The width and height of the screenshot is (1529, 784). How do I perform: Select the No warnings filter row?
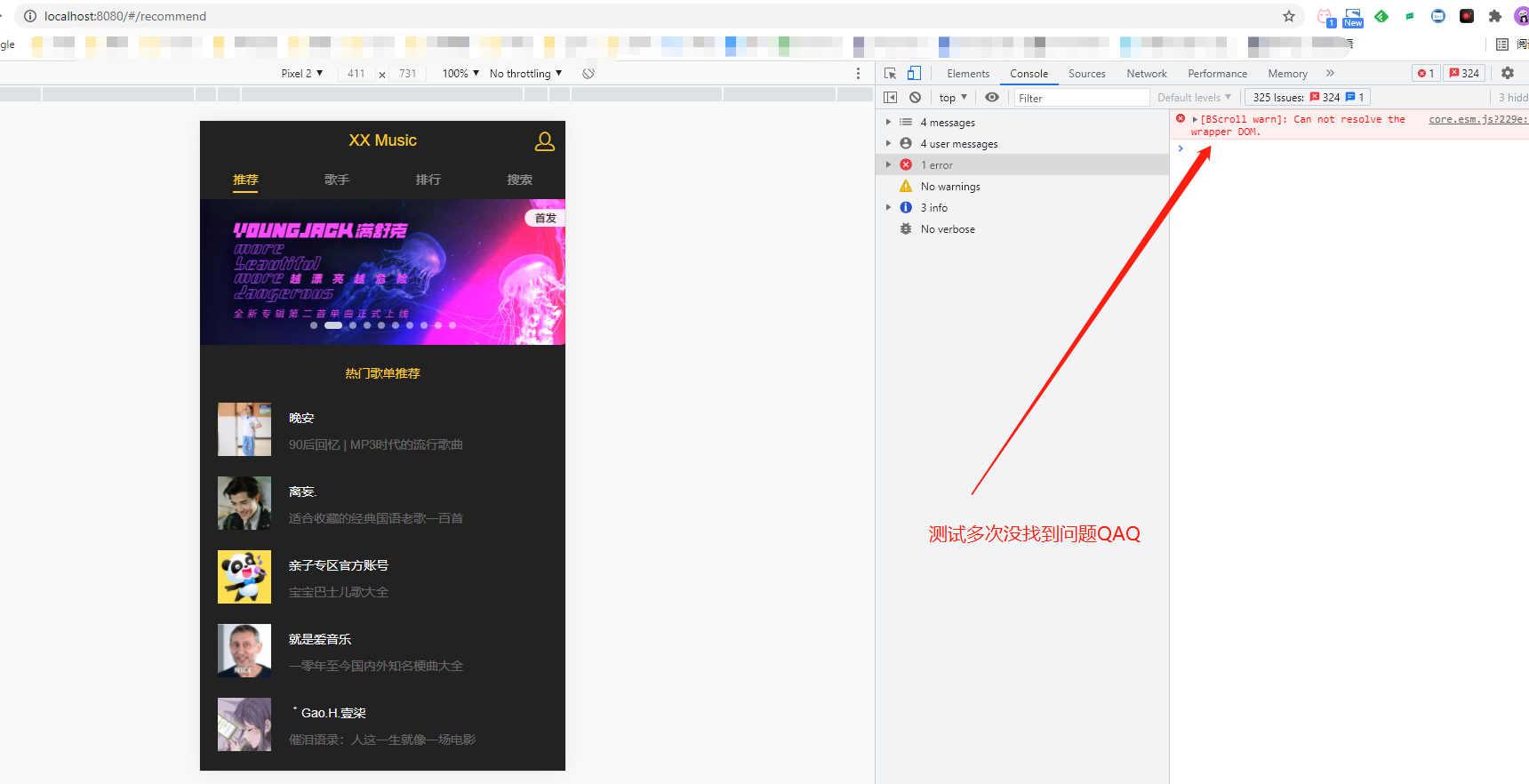tap(1022, 187)
